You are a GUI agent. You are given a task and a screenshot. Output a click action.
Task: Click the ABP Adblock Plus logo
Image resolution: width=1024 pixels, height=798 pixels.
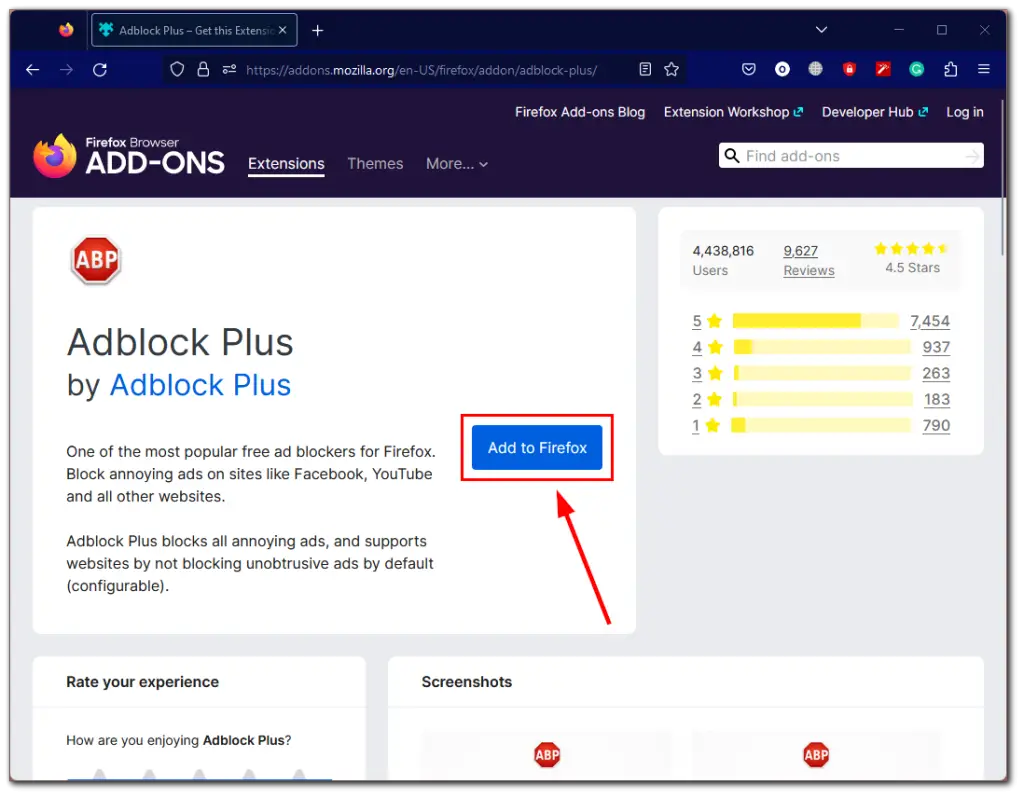click(95, 260)
